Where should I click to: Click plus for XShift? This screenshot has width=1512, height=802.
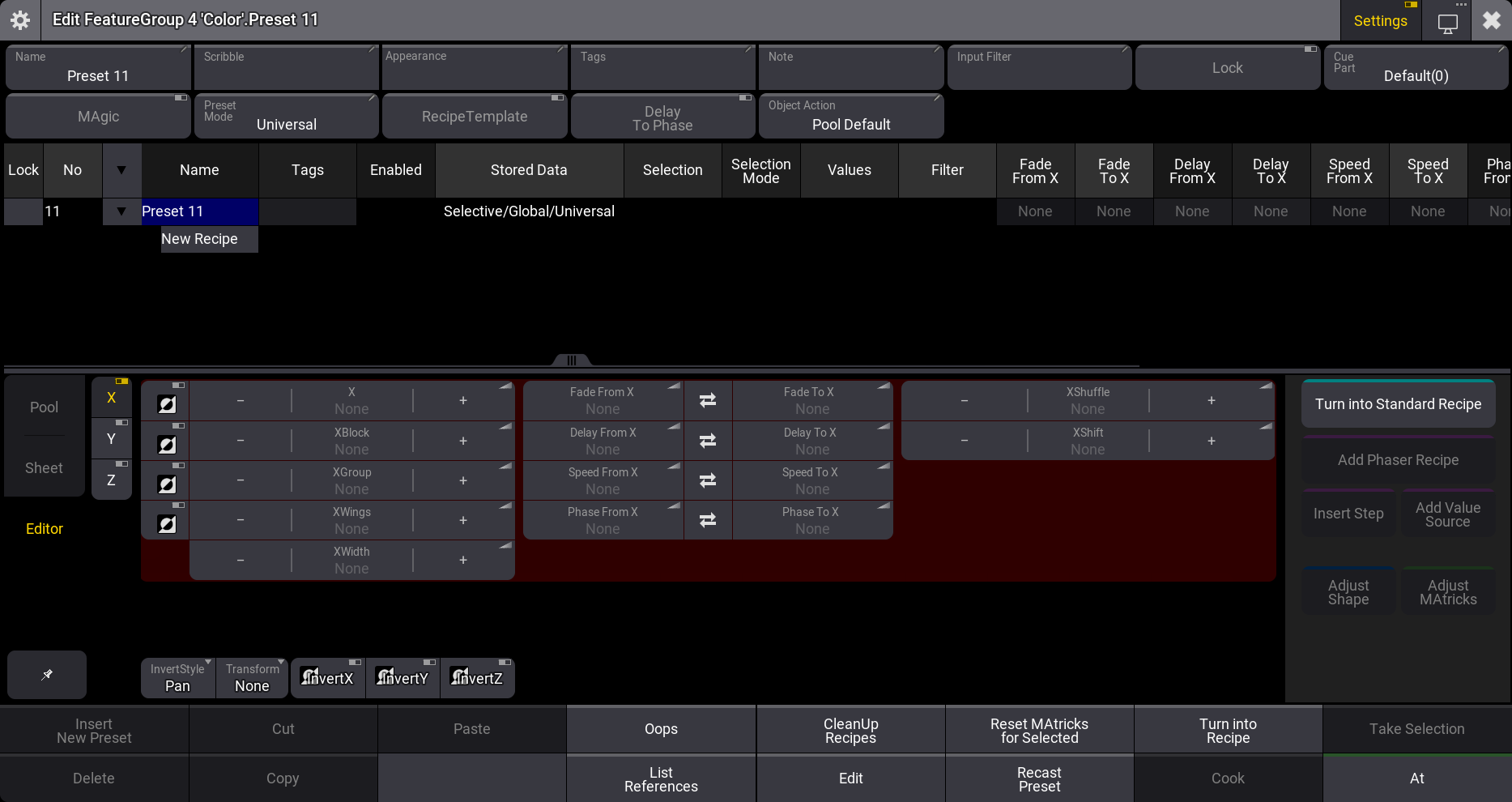1212,441
